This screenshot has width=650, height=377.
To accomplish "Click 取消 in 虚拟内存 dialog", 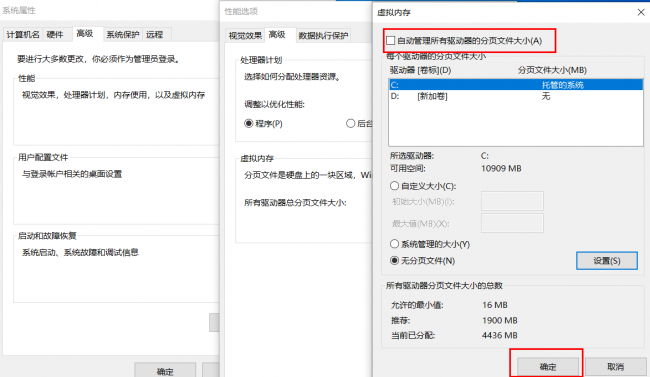I will tap(615, 366).
